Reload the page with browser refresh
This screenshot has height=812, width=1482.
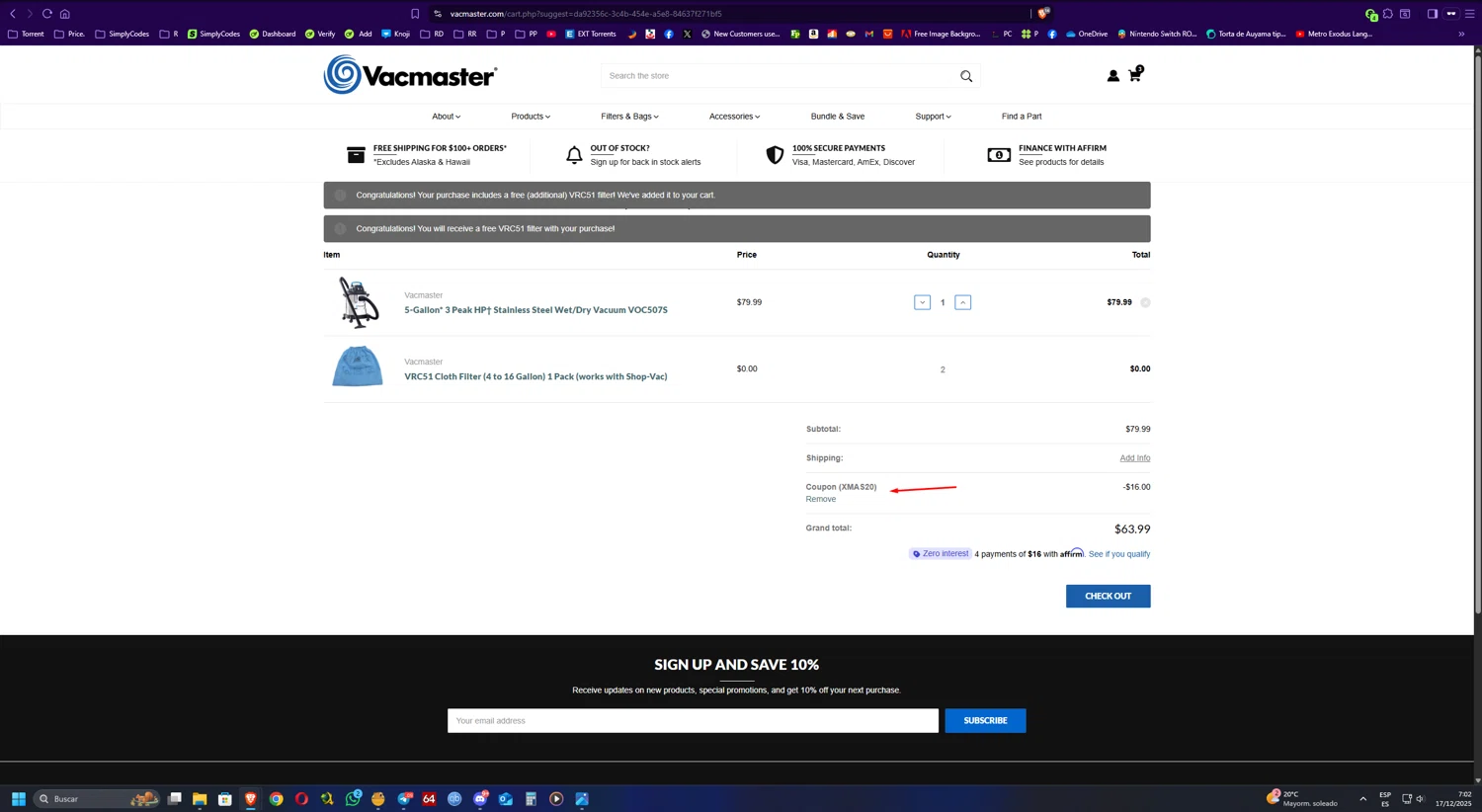coord(46,14)
